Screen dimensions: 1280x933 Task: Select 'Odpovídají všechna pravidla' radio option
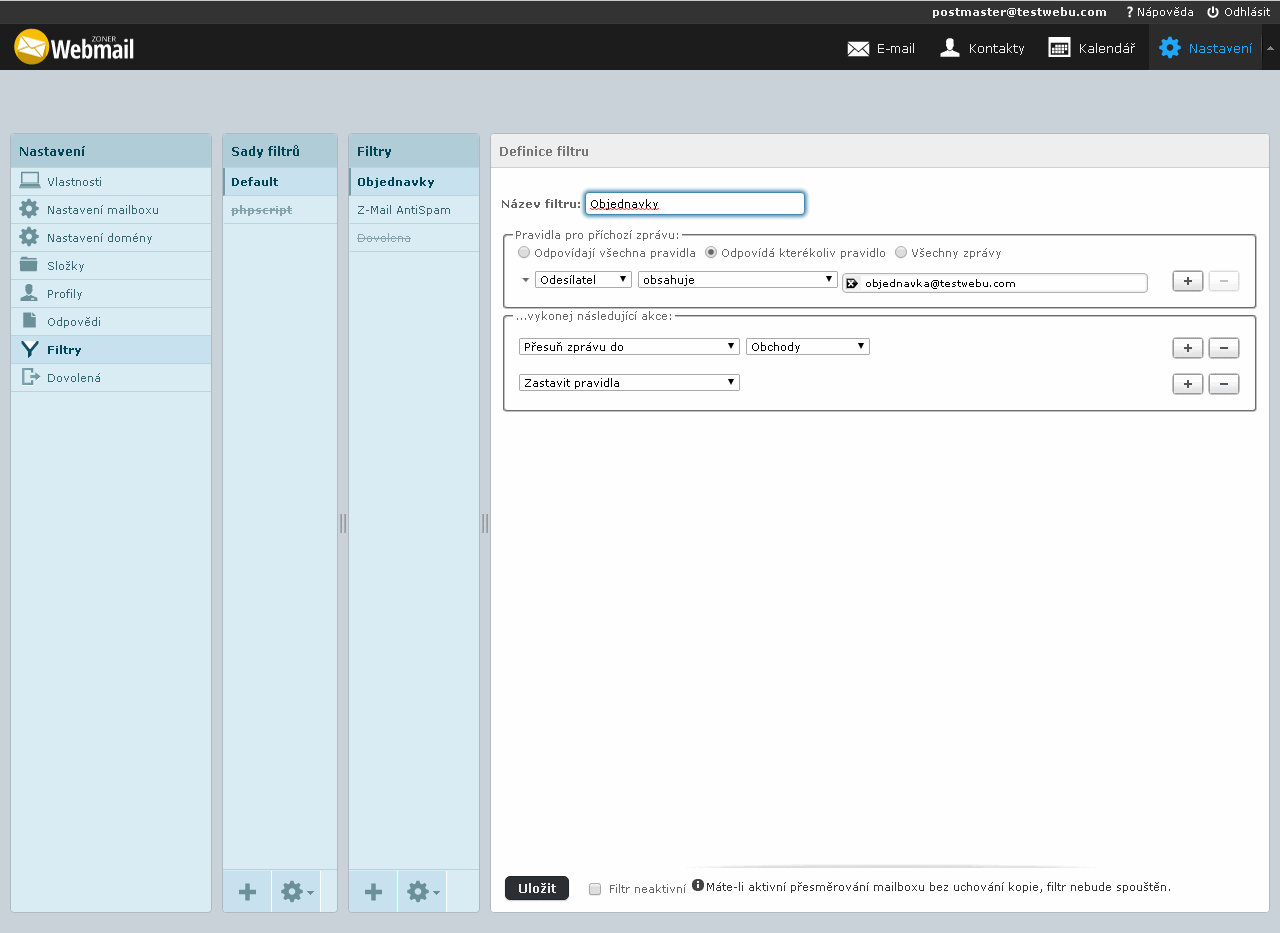(x=524, y=253)
